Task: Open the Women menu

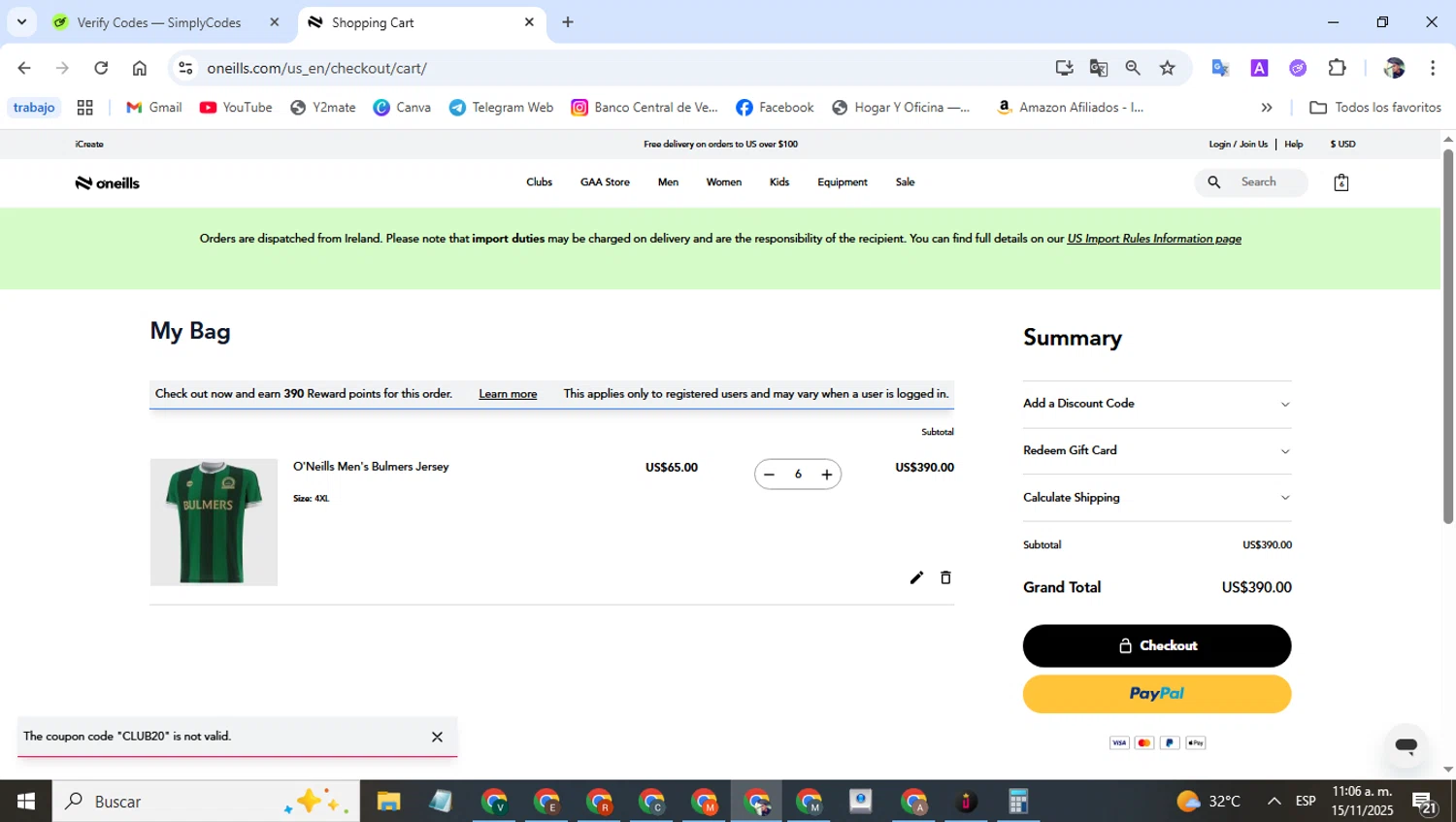Action: [x=723, y=182]
